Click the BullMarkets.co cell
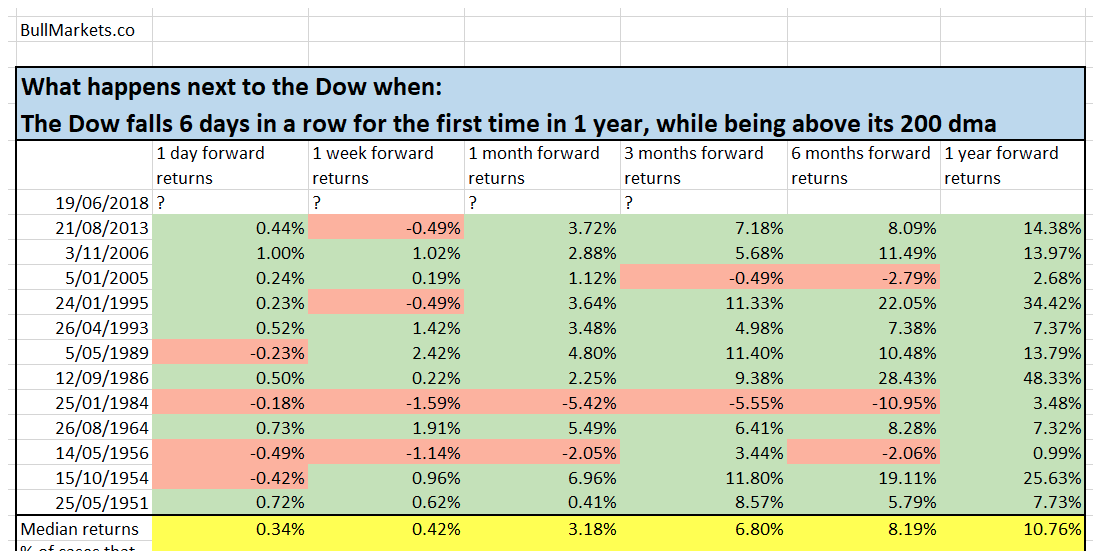The image size is (1096, 551). [78, 30]
